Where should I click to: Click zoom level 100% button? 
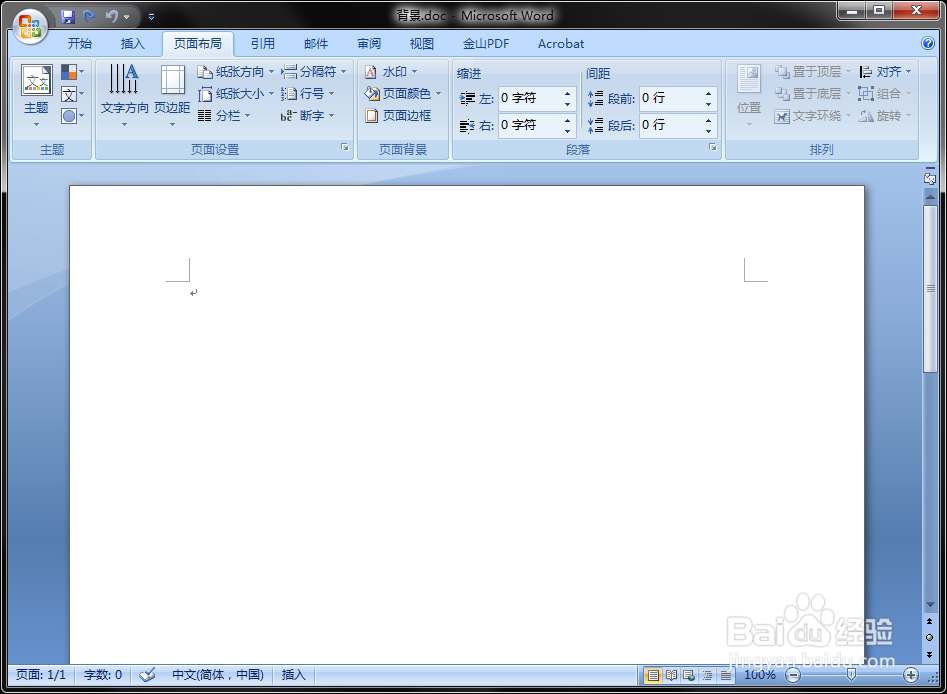[x=760, y=675]
